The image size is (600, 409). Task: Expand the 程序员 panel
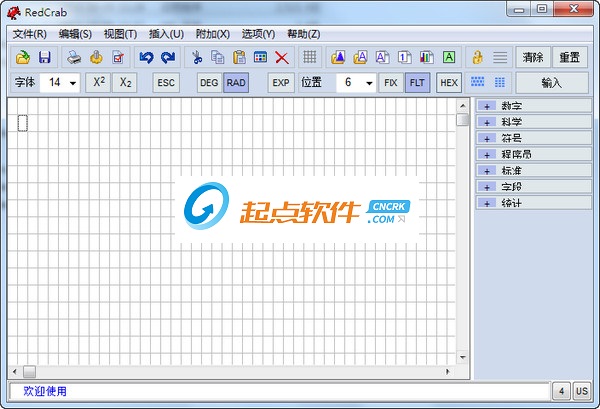[x=533, y=154]
